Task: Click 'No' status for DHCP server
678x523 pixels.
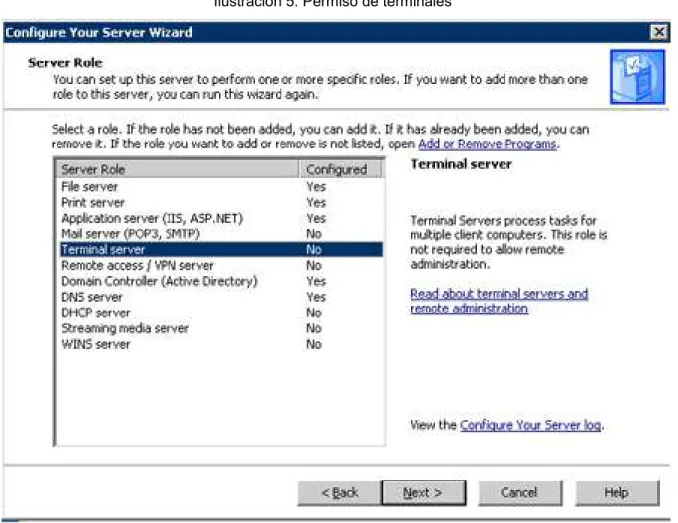Action: [314, 313]
